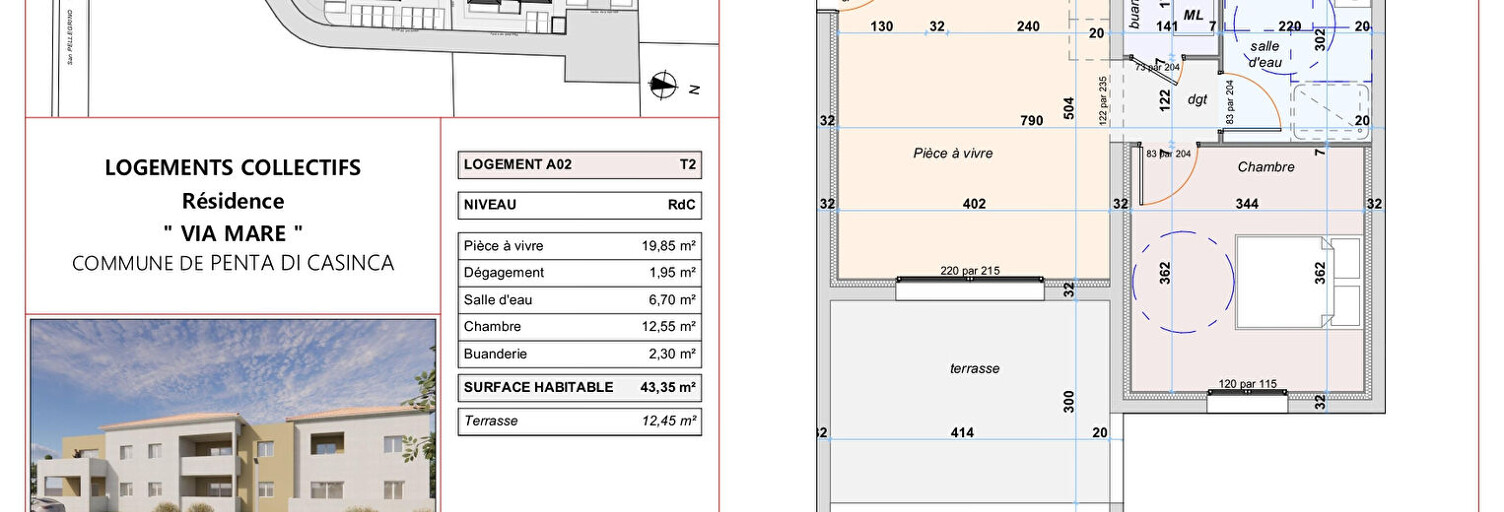Click the Buanderie 2,30 m² table row
This screenshot has height=512, width=1504.
point(580,354)
